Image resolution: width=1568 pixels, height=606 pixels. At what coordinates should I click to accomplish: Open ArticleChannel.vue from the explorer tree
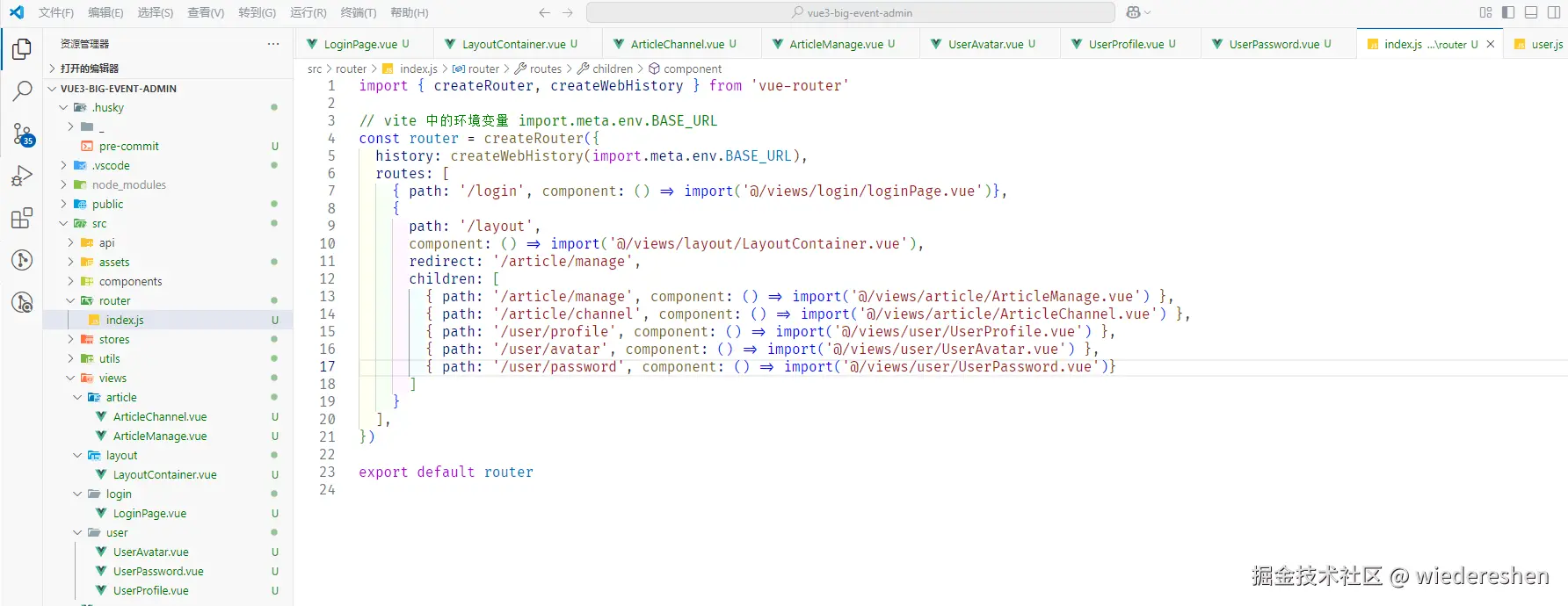pyautogui.click(x=167, y=416)
